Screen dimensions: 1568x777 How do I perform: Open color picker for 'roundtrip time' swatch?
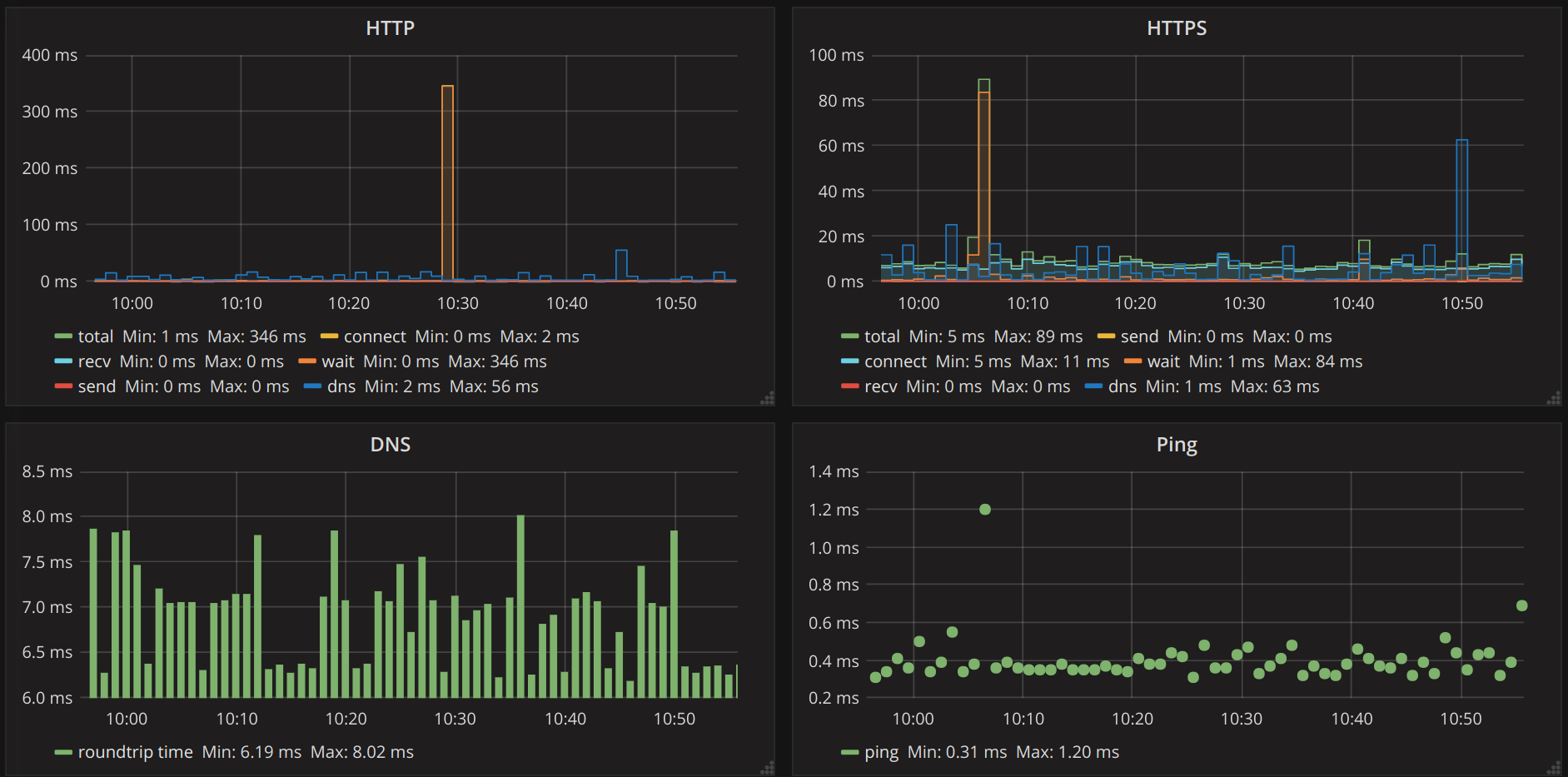(63, 752)
